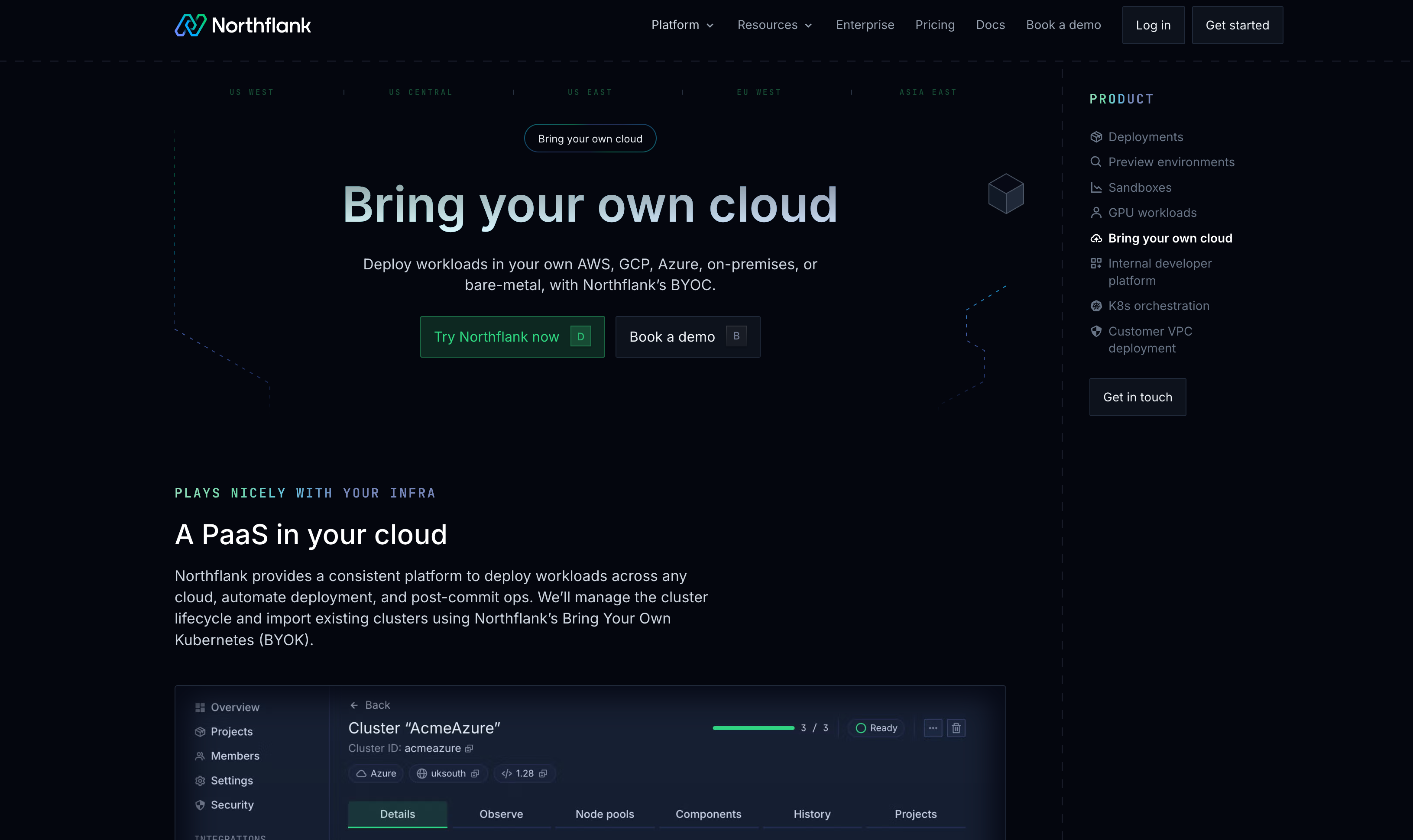Click the Preview environments magnifier icon
1413x840 pixels.
click(x=1096, y=162)
